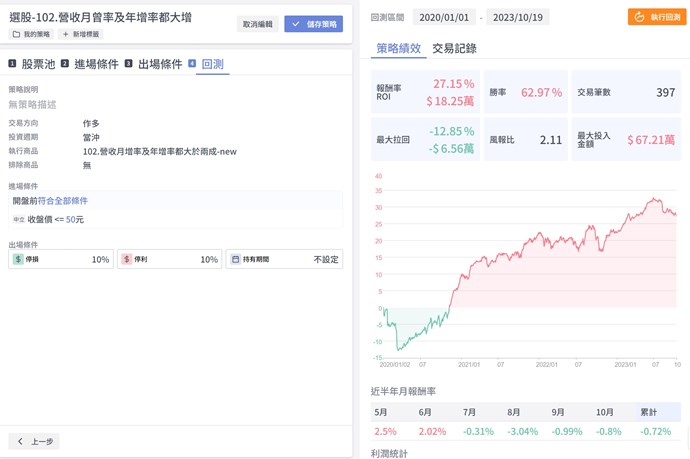The height and width of the screenshot is (459, 690).
Task: Click the 持有期間 不設定 field
Action: tap(325, 259)
